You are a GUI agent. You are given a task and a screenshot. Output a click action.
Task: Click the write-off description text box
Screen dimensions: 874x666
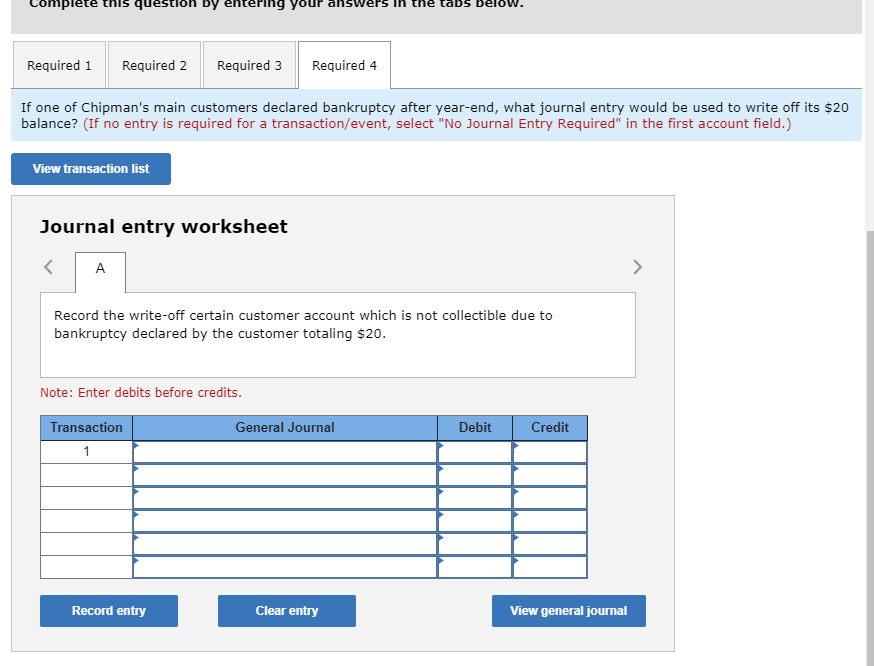click(338, 335)
